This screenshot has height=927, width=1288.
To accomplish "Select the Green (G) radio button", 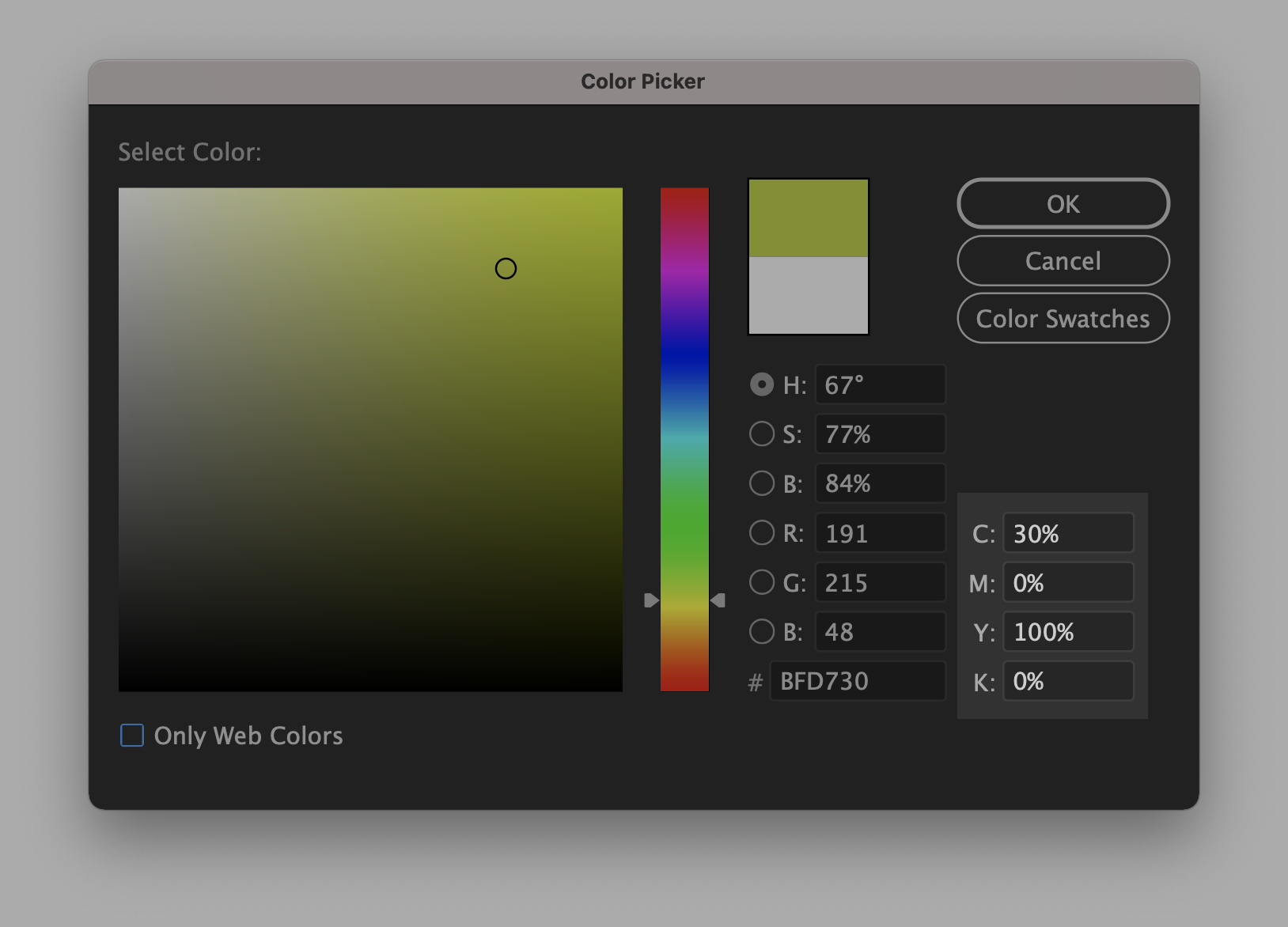I will [762, 583].
